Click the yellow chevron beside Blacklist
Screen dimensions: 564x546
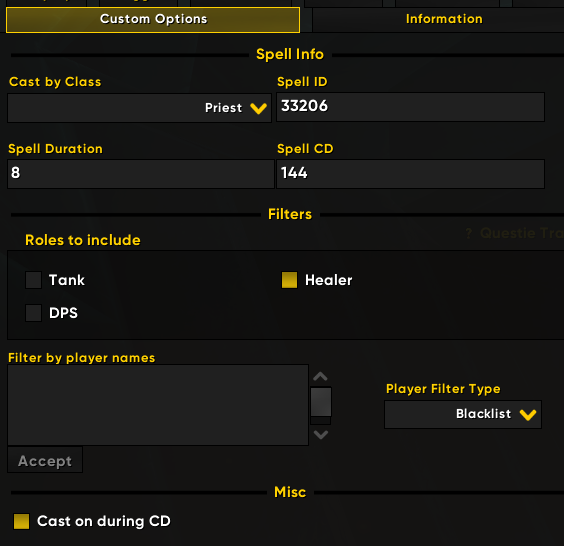click(x=528, y=415)
